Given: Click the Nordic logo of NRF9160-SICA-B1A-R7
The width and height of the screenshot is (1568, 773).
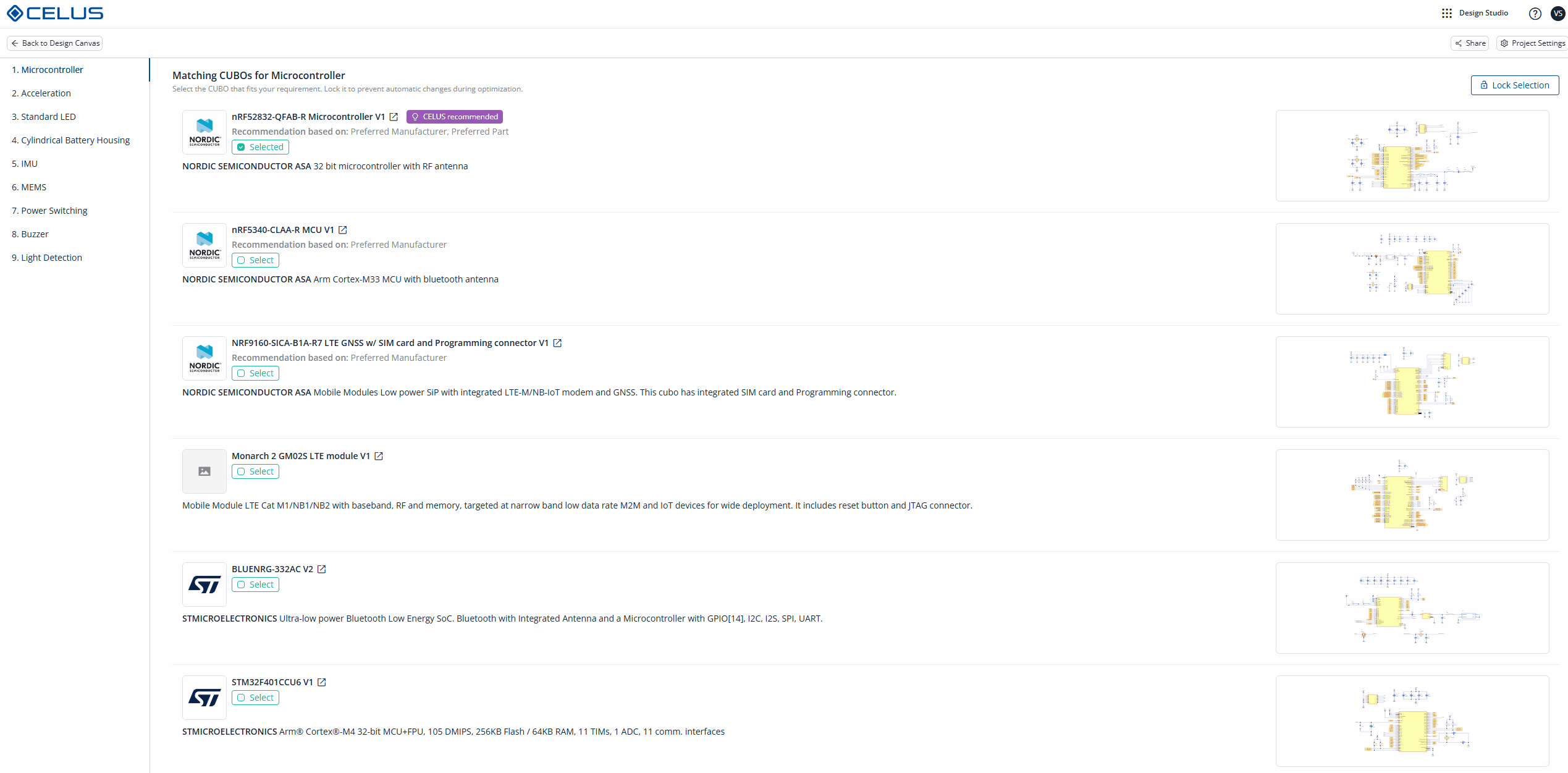Looking at the screenshot, I should 204,358.
